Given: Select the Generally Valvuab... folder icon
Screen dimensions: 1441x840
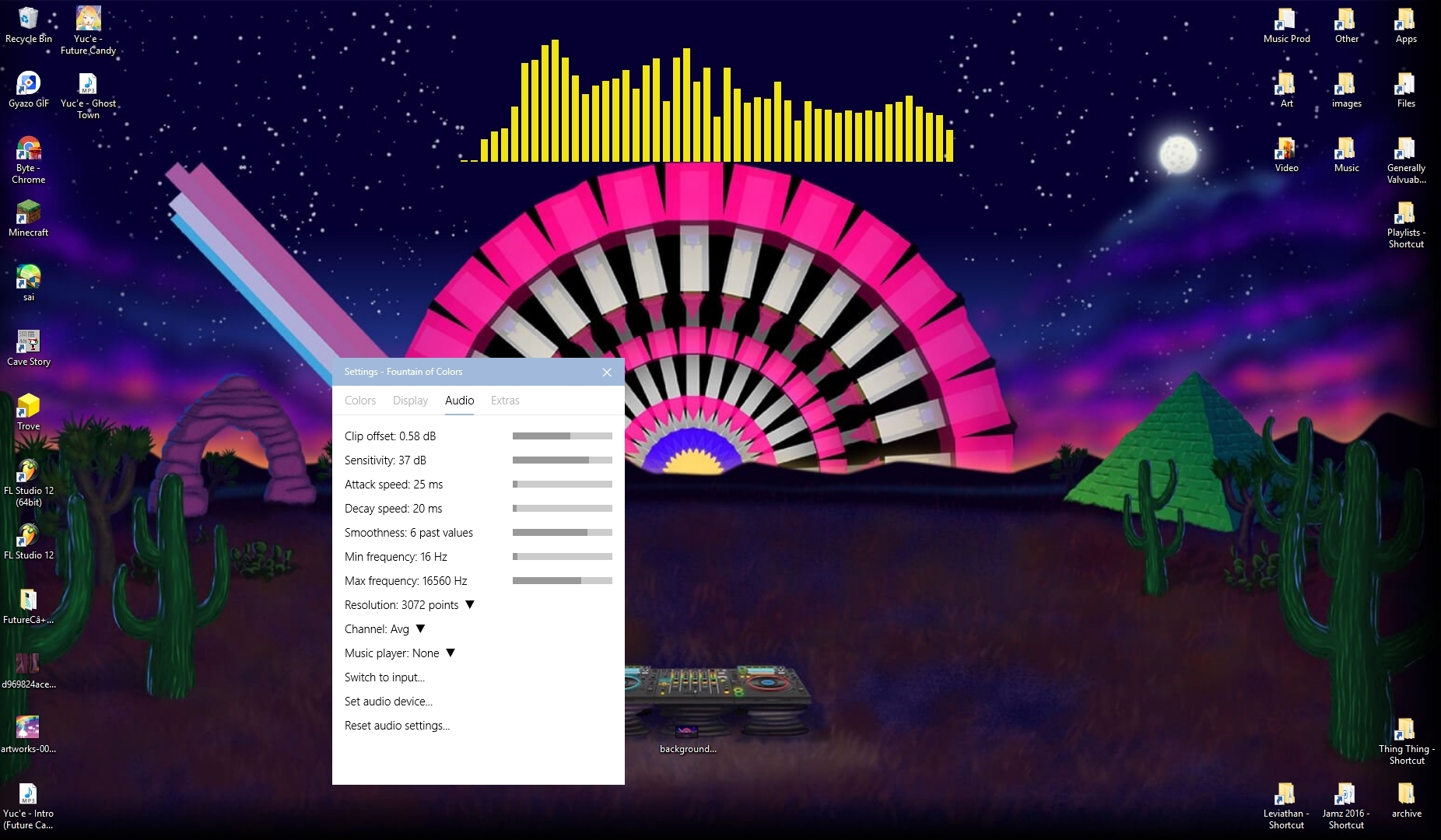Looking at the screenshot, I should [x=1406, y=160].
